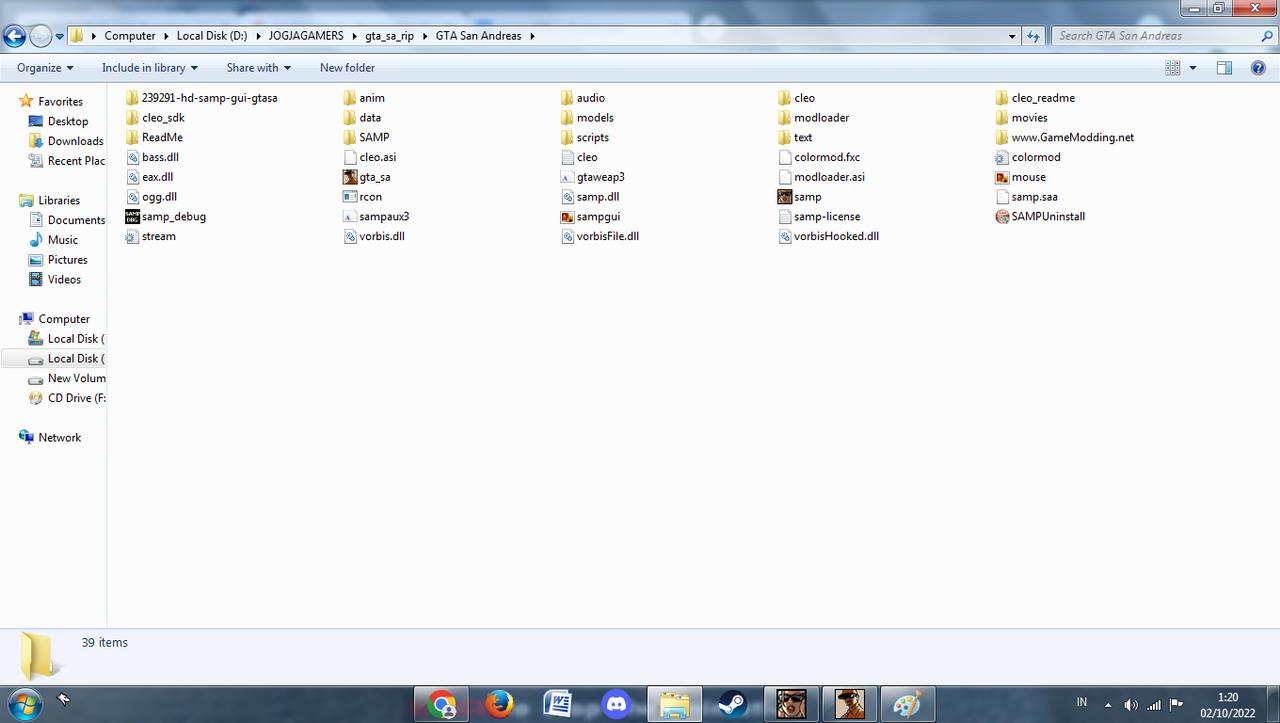Screen dimensions: 1280x723
Task: Open the Windows Start menu
Action: coord(25,703)
